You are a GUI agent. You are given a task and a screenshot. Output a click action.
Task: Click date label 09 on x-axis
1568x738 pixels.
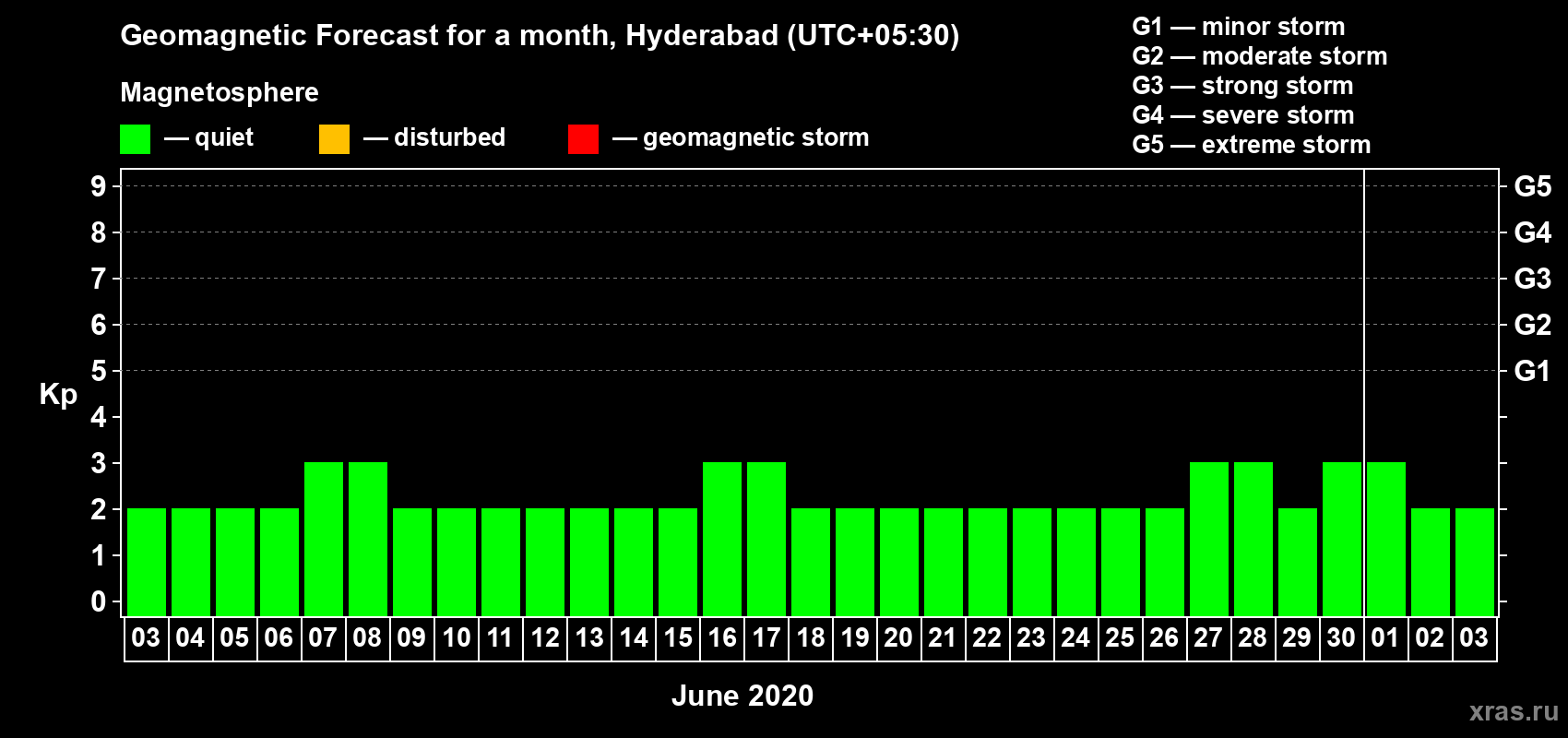coord(411,638)
